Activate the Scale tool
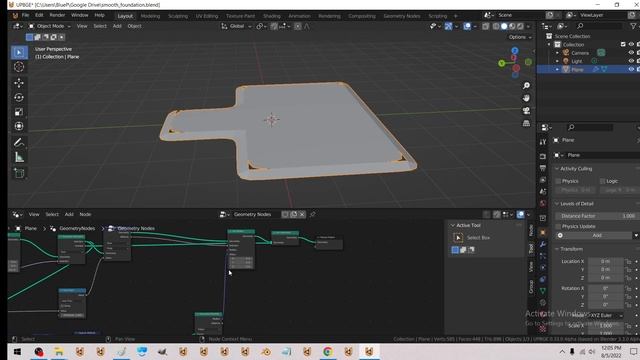Screen dimensions: 640x360 pos(19,112)
